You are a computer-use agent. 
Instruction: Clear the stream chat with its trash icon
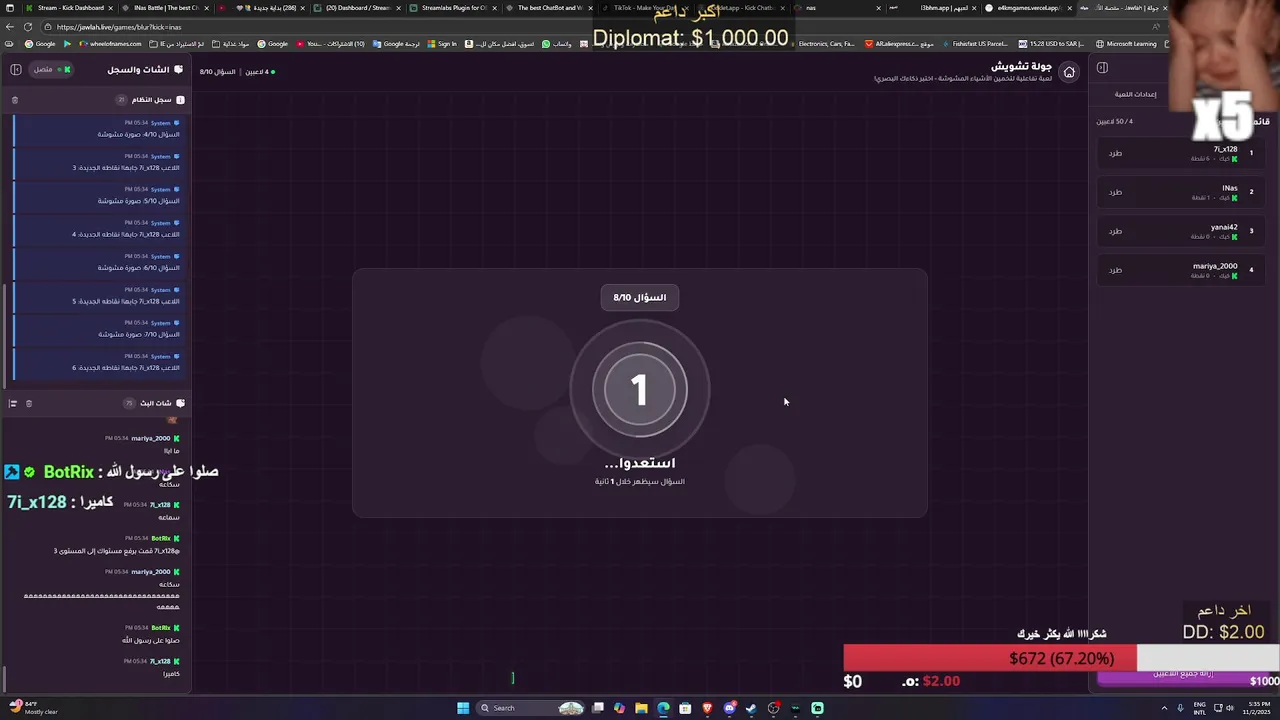[29, 403]
